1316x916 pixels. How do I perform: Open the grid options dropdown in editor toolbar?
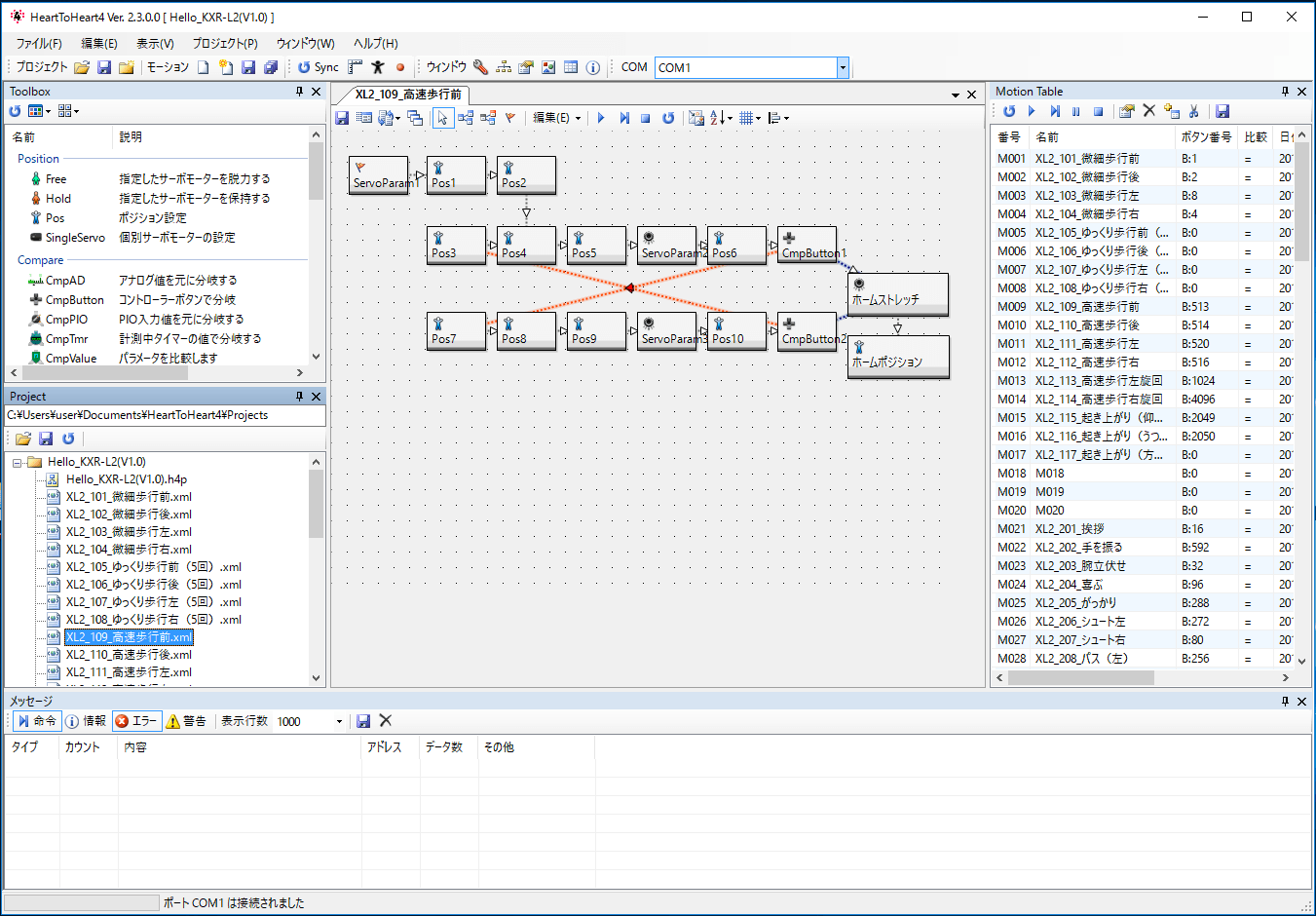[749, 118]
